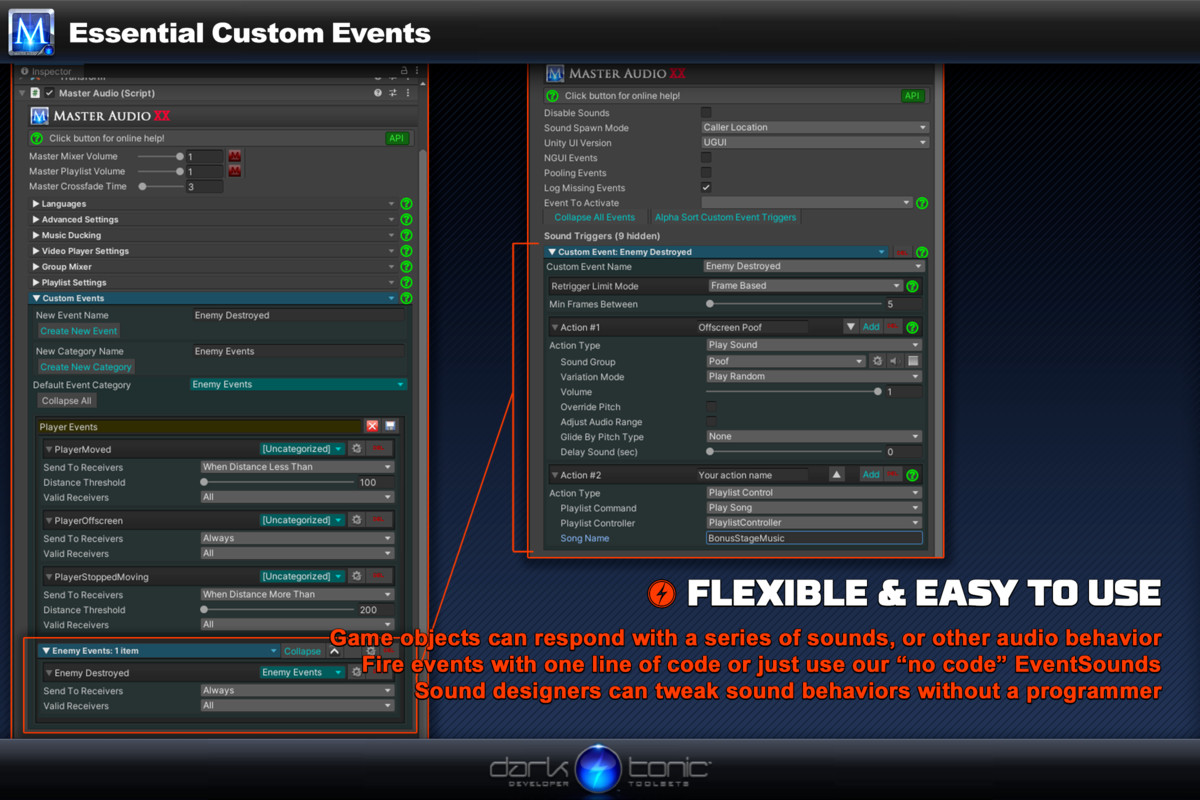This screenshot has height=800, width=1200.
Task: Click help icon next to Retrigger Limit Mode
Action: (912, 286)
